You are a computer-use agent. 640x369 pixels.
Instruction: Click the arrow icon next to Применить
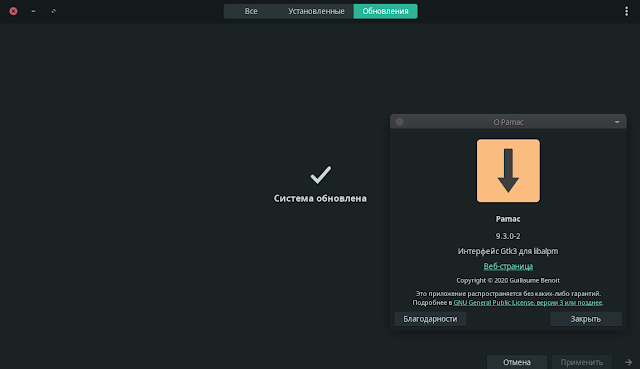tap(628, 362)
